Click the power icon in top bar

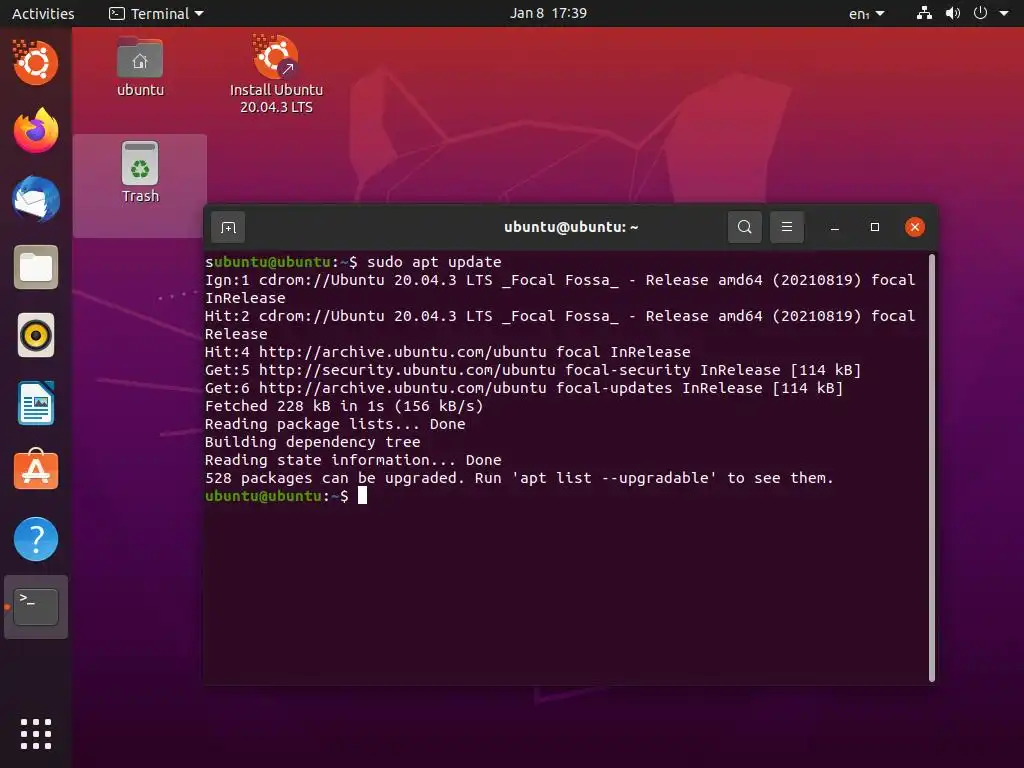click(x=980, y=13)
